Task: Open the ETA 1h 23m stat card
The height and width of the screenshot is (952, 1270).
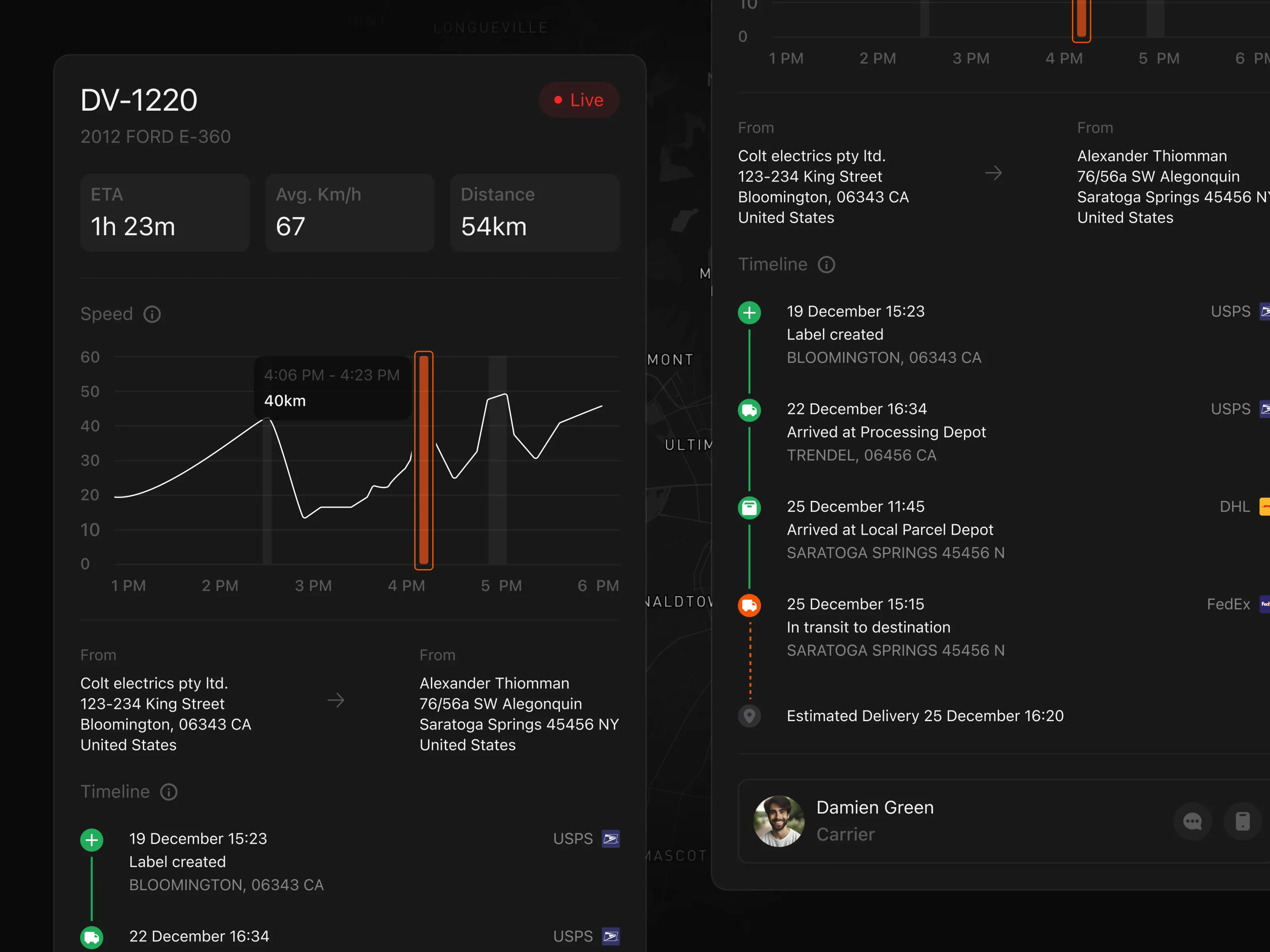Action: coord(165,213)
